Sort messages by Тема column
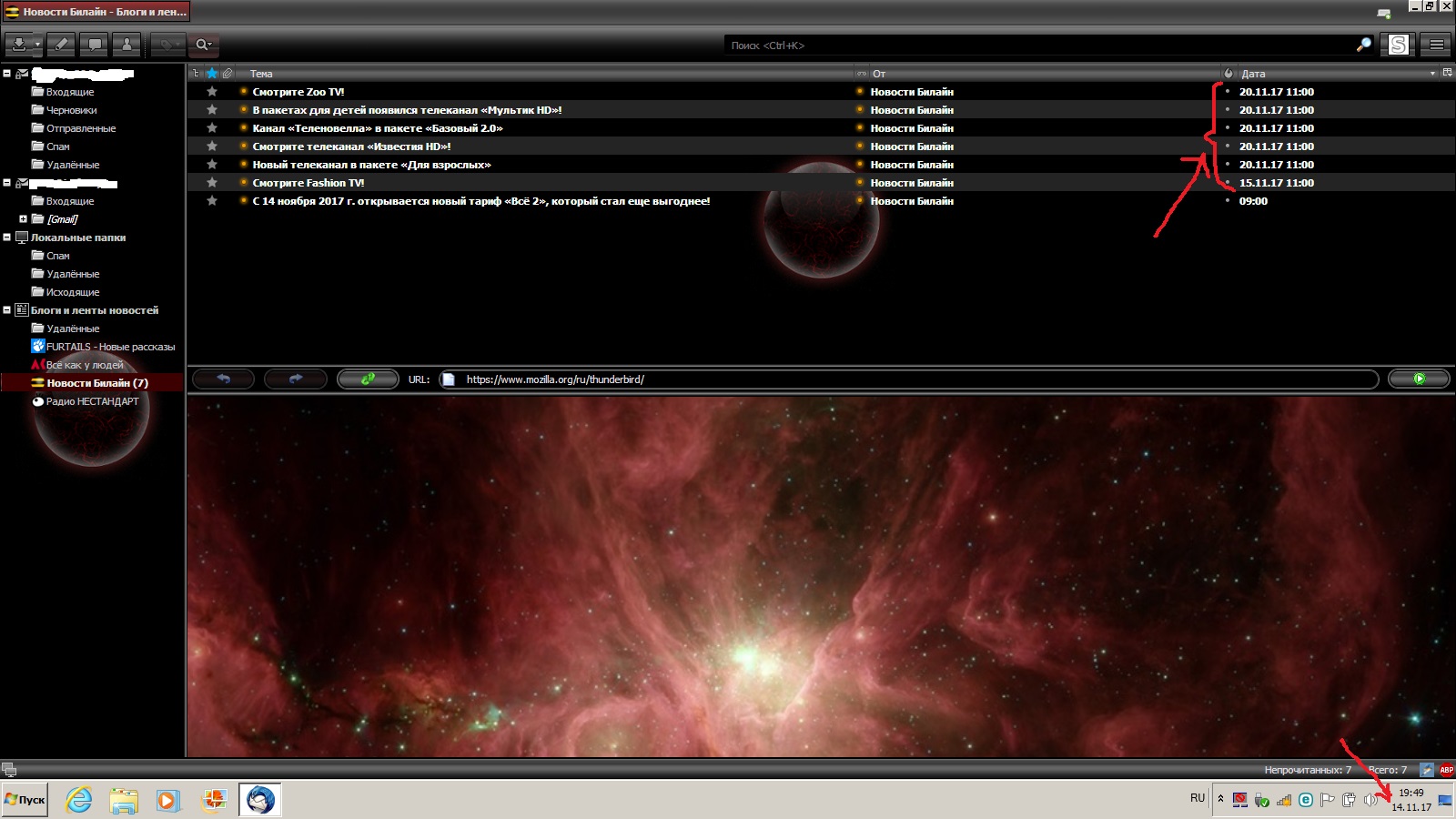This screenshot has width=1456, height=819. 546,74
